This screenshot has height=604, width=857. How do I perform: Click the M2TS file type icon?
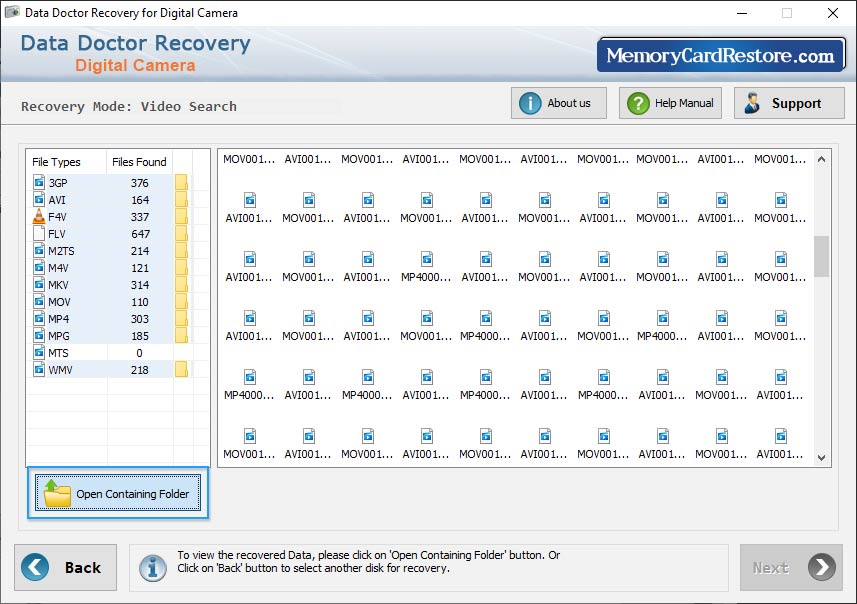pos(39,250)
